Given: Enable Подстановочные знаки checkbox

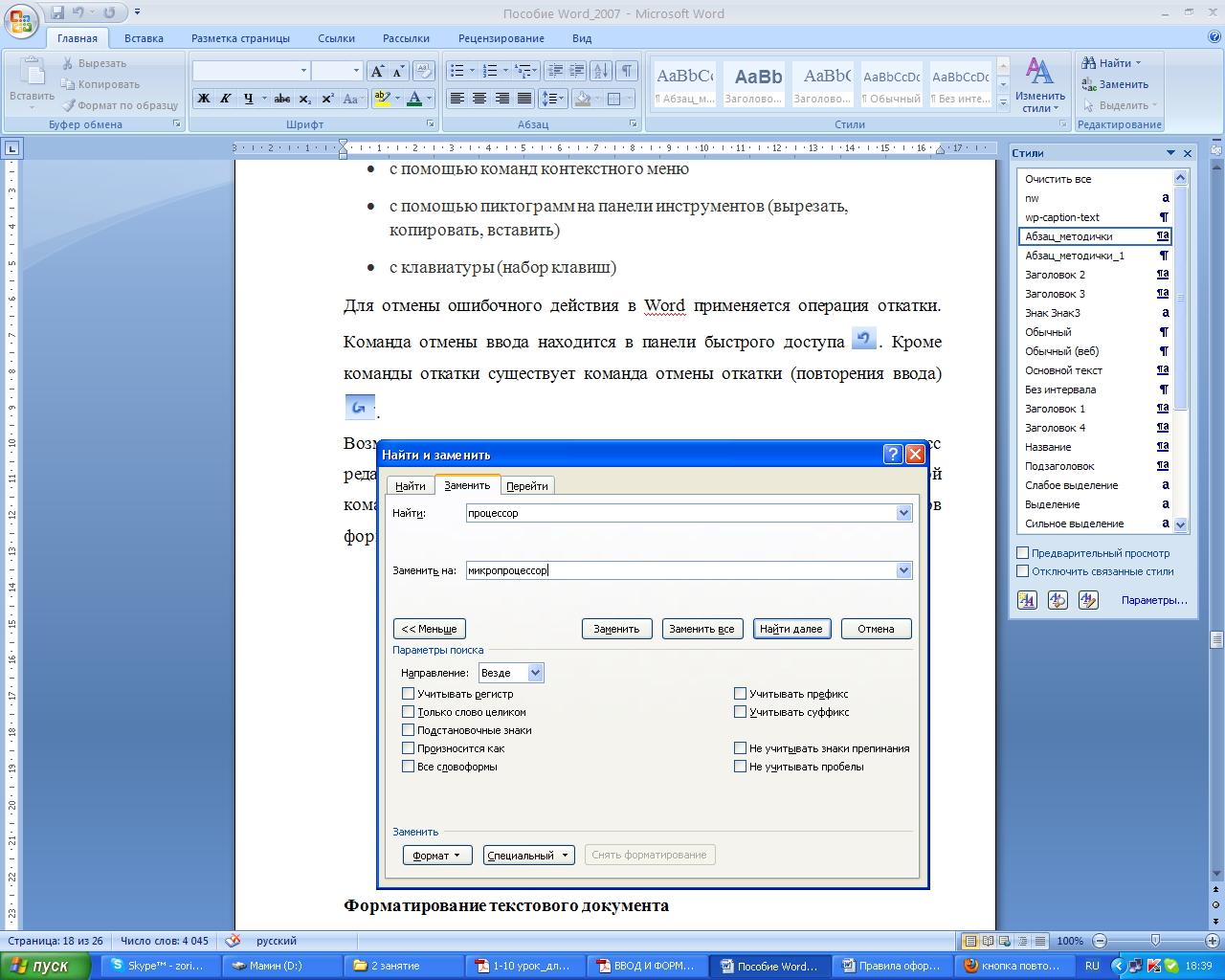Looking at the screenshot, I should (x=409, y=730).
